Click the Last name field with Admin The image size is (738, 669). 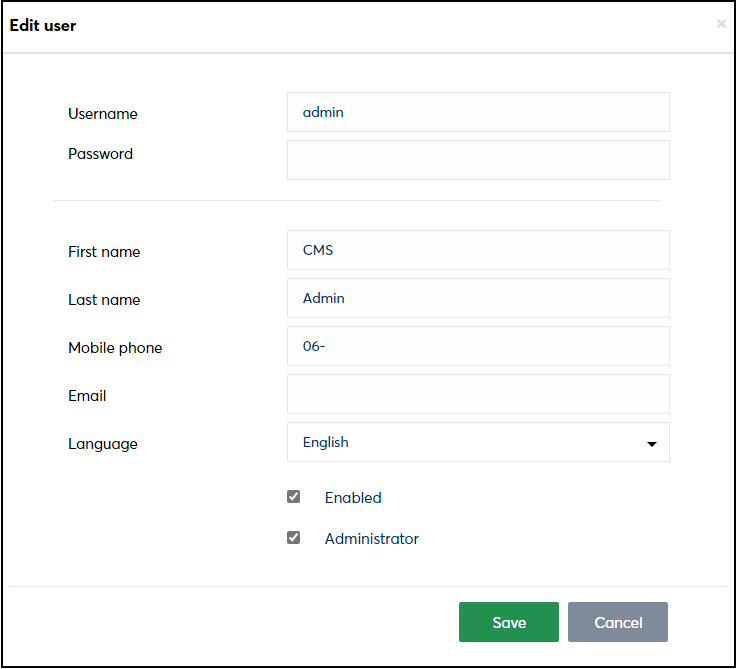(478, 298)
